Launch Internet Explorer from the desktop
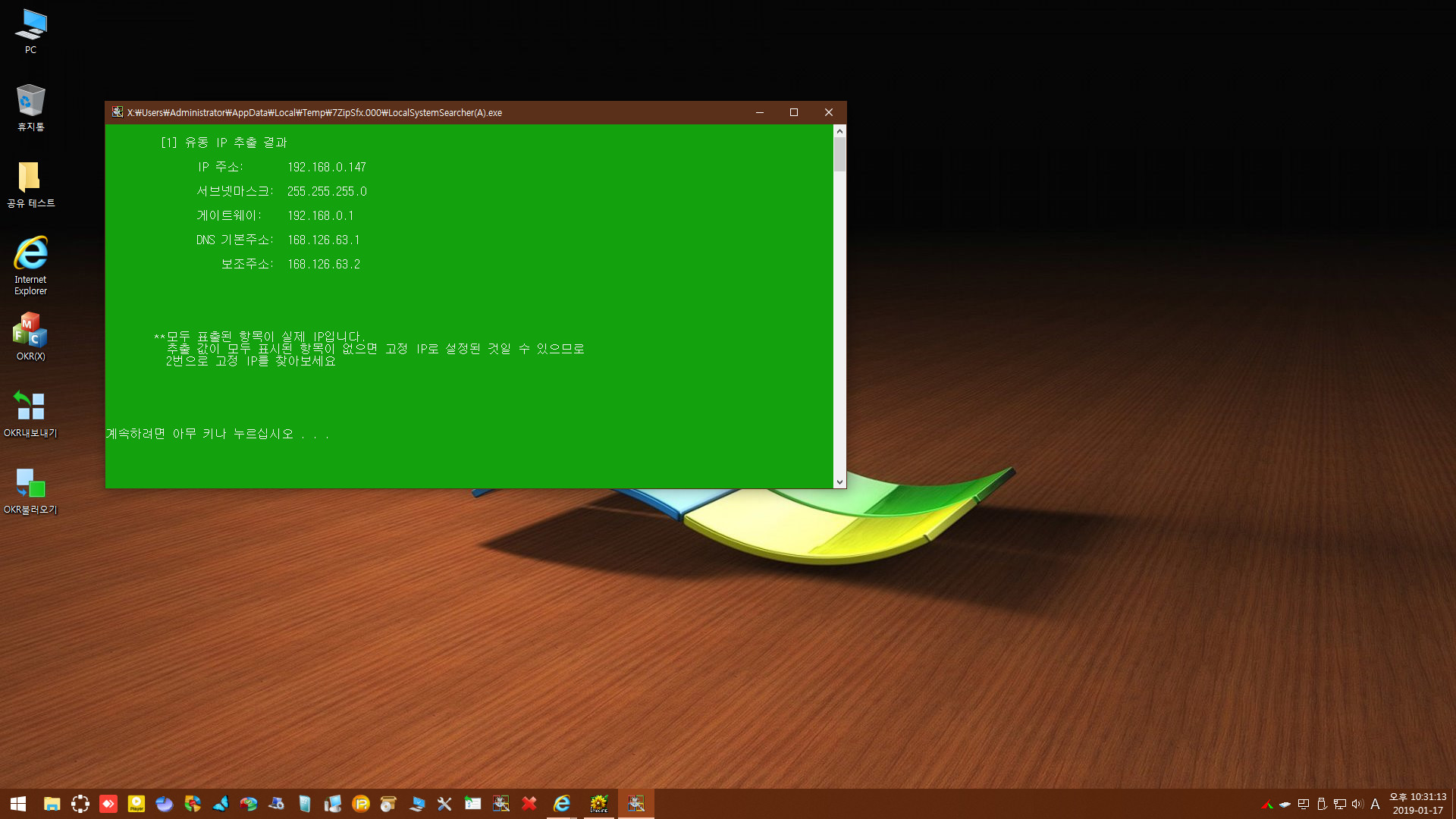The image size is (1456, 819). pyautogui.click(x=30, y=265)
